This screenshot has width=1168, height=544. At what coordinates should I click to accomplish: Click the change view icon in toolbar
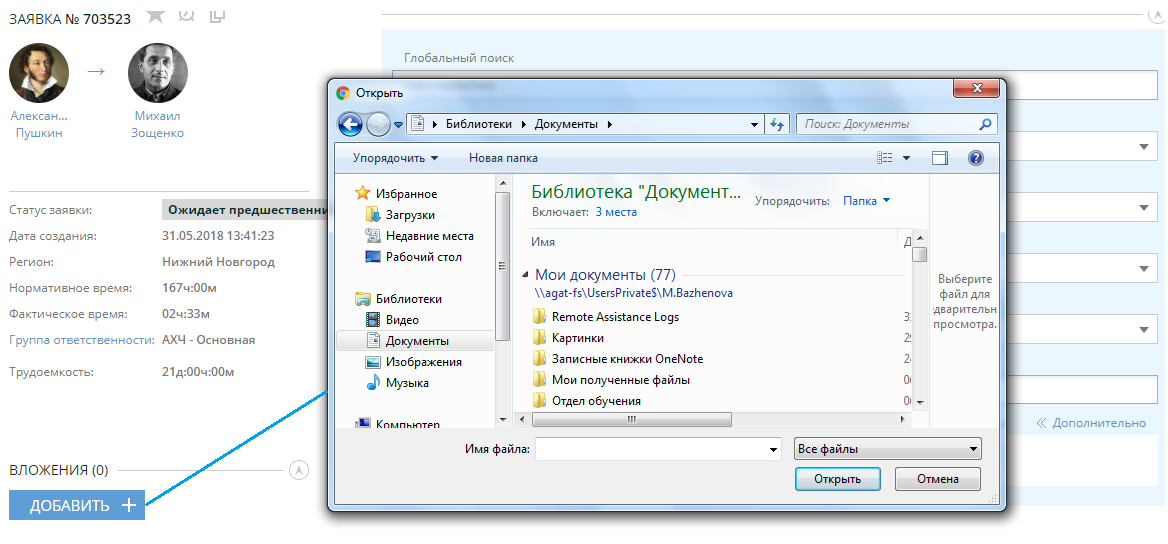(x=885, y=158)
